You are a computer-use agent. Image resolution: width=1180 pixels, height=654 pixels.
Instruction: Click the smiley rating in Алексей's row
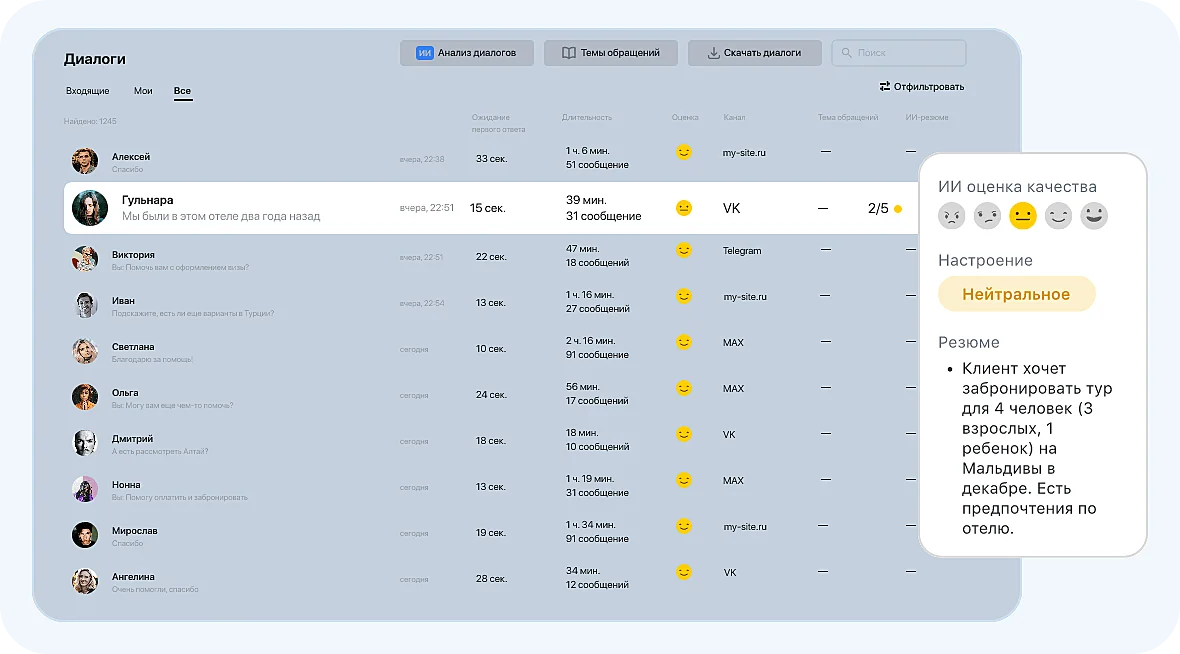(x=683, y=152)
